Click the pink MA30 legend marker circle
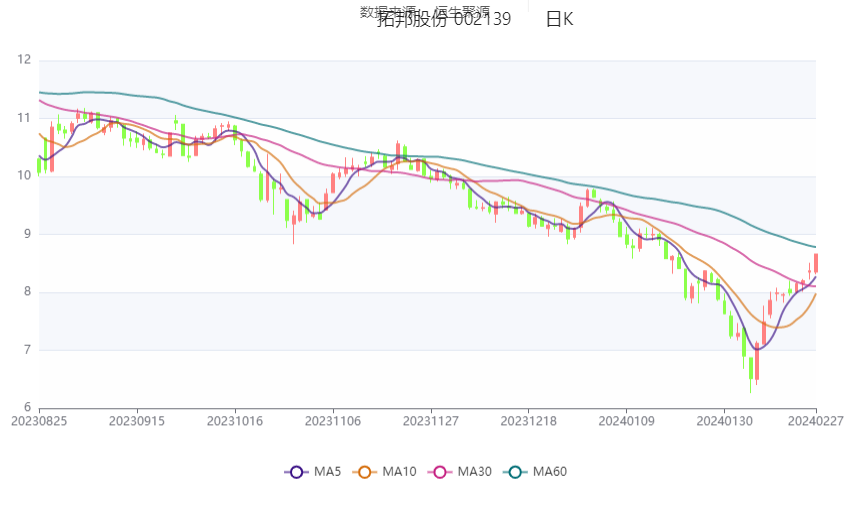850x518 pixels. coord(438,472)
